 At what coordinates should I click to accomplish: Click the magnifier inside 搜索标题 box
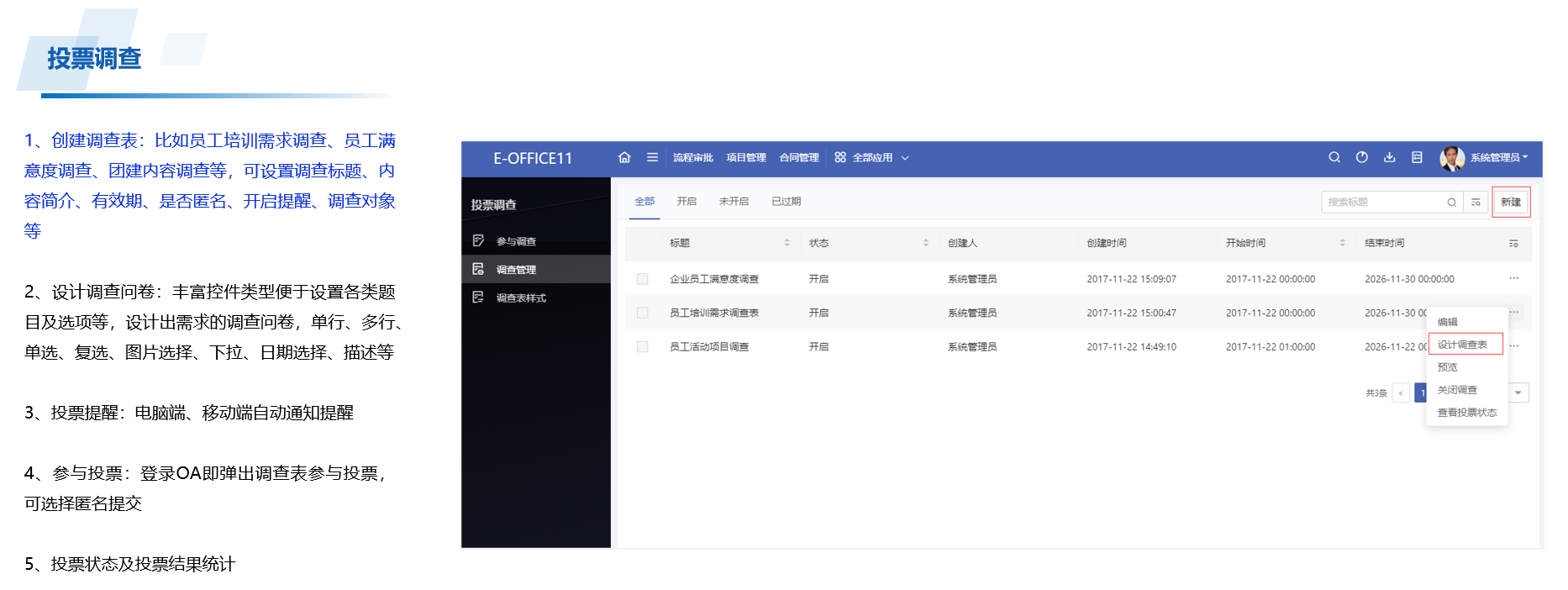tap(1451, 203)
